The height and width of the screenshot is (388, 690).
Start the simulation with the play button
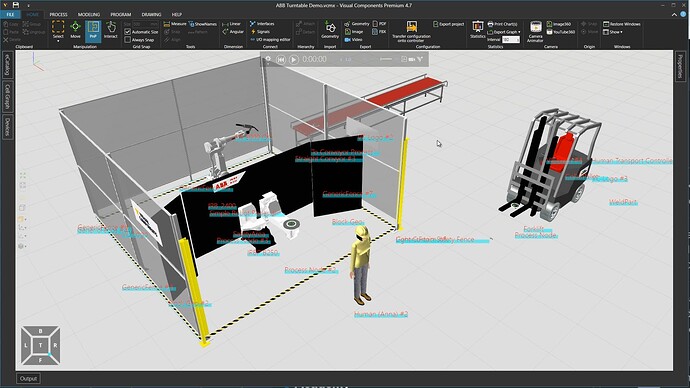(x=294, y=59)
